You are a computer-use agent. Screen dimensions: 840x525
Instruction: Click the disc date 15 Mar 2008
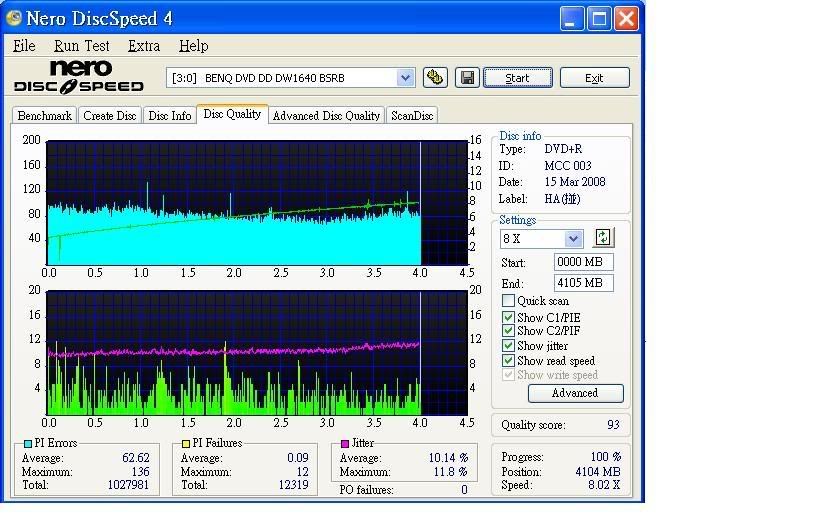tap(575, 182)
